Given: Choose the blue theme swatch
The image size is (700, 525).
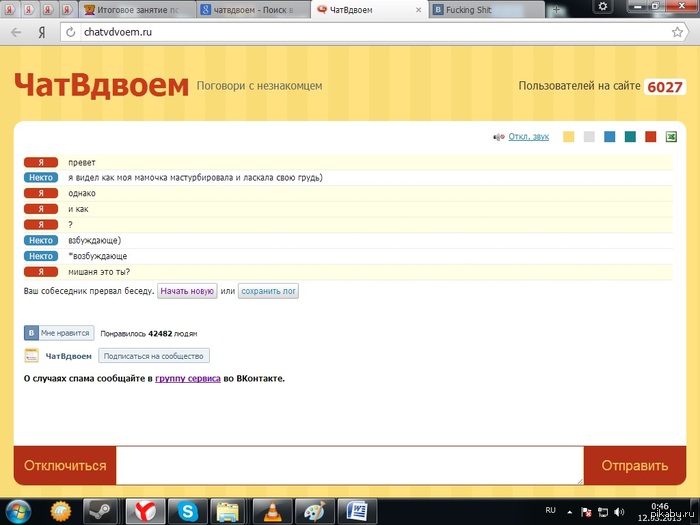Looking at the screenshot, I should [609, 137].
